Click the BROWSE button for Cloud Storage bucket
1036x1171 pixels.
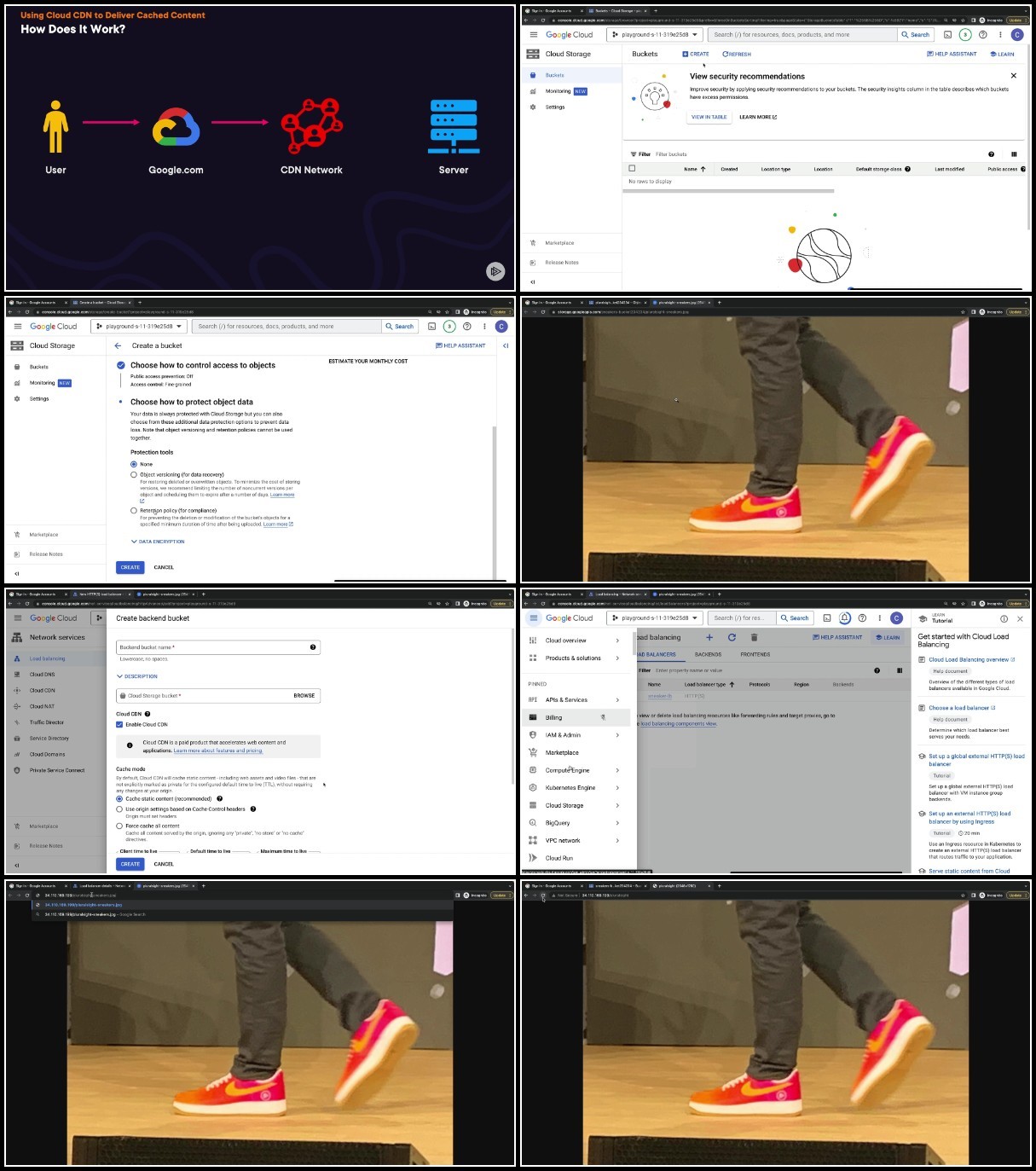click(x=304, y=696)
